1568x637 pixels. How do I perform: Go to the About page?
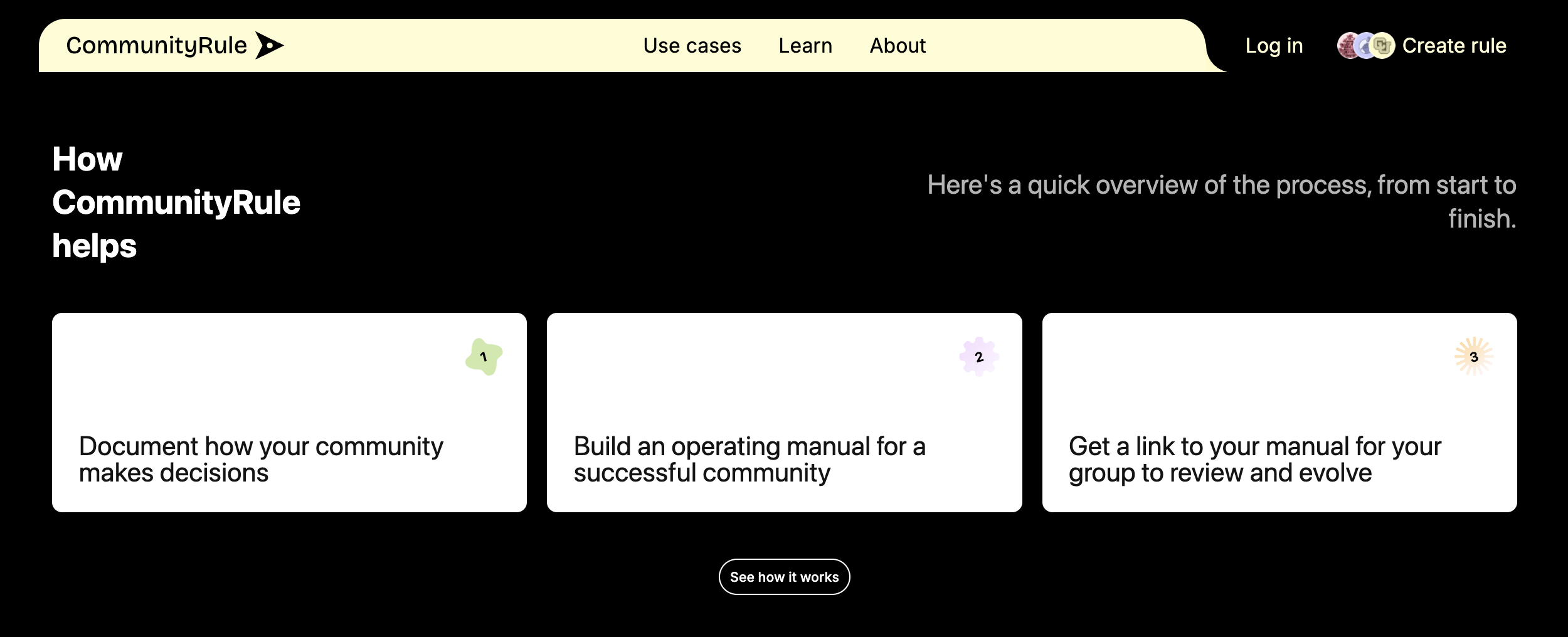click(x=898, y=46)
